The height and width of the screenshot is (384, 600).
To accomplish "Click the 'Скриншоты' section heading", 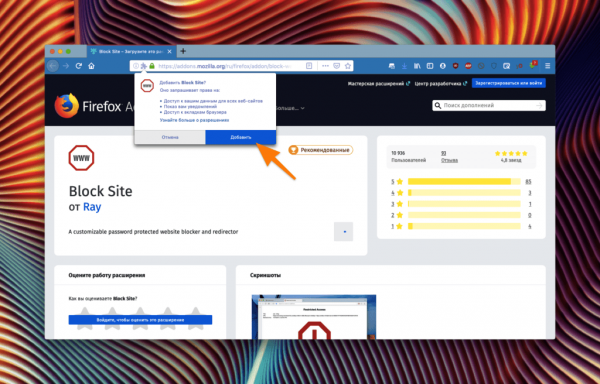I will point(265,275).
